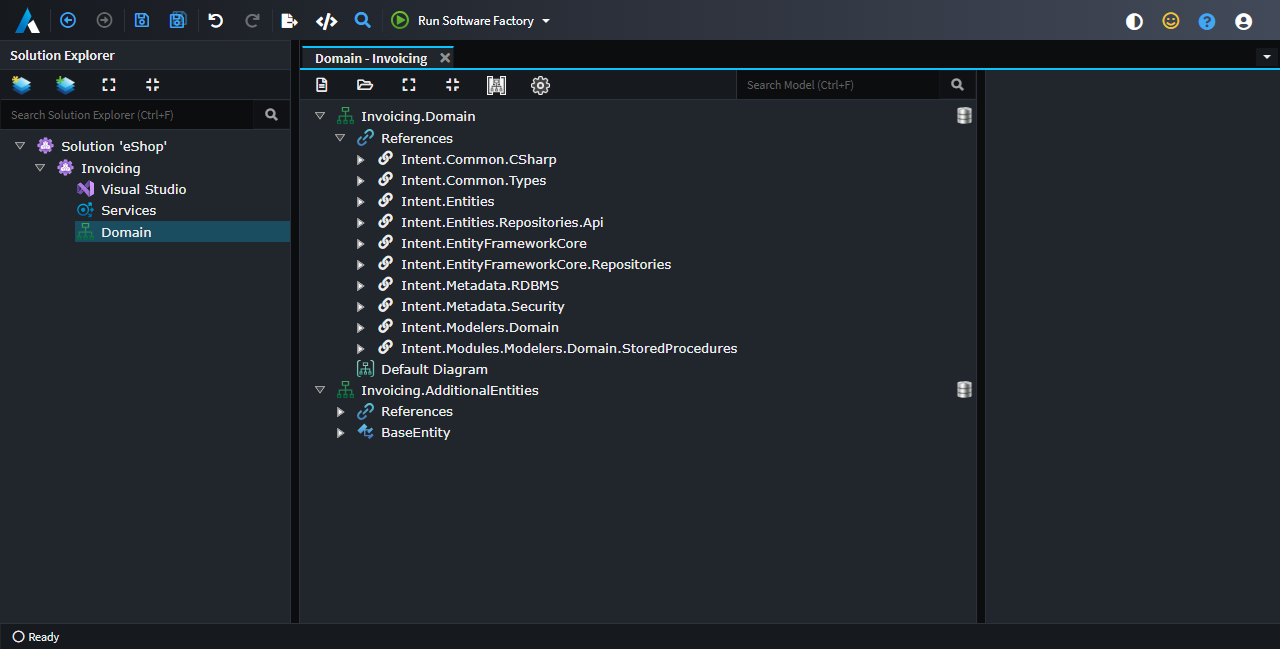Click the Intent Architect logo icon
This screenshot has width=1280, height=649.
point(27,20)
